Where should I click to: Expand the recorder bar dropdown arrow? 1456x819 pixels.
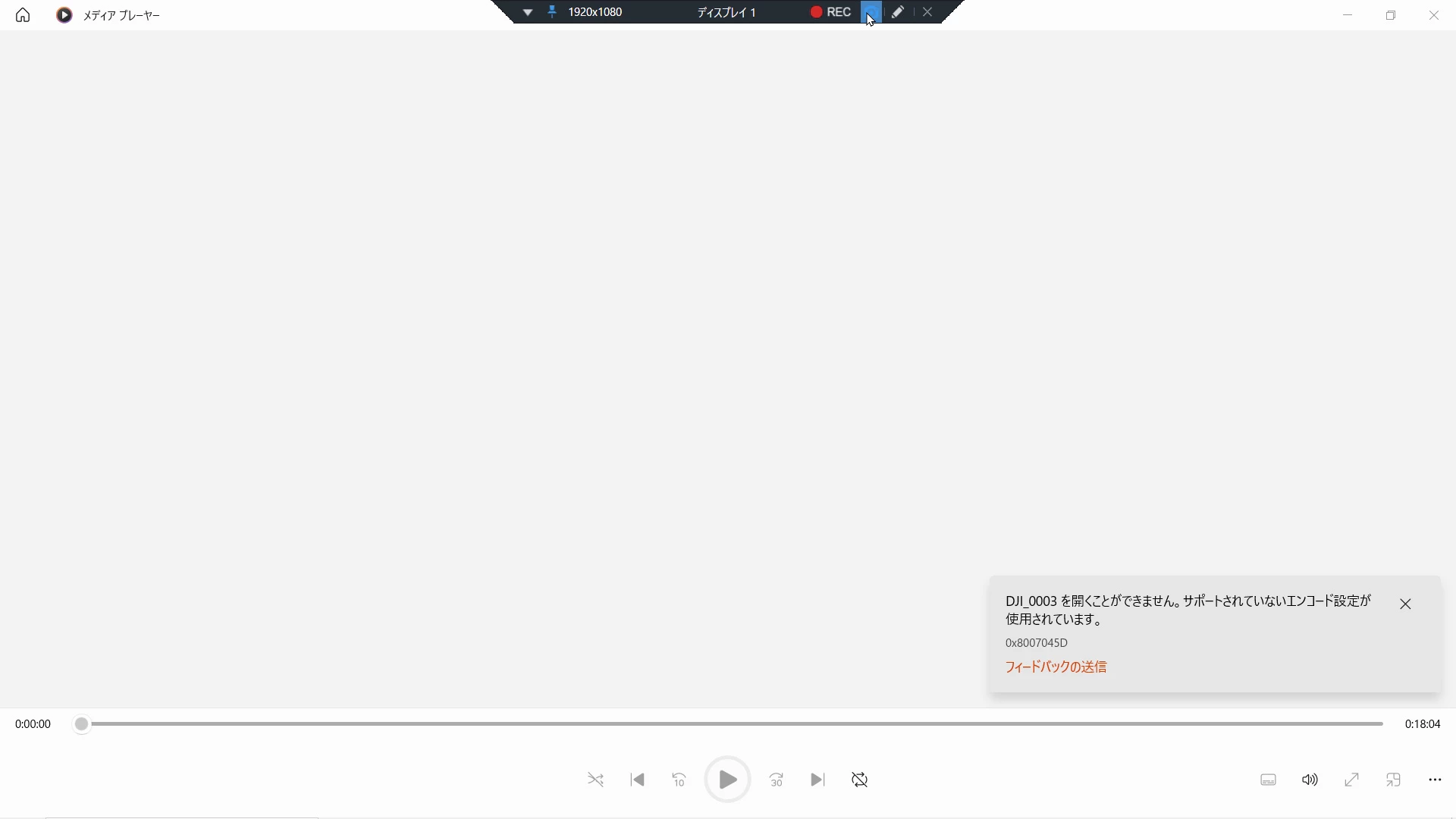(x=528, y=12)
